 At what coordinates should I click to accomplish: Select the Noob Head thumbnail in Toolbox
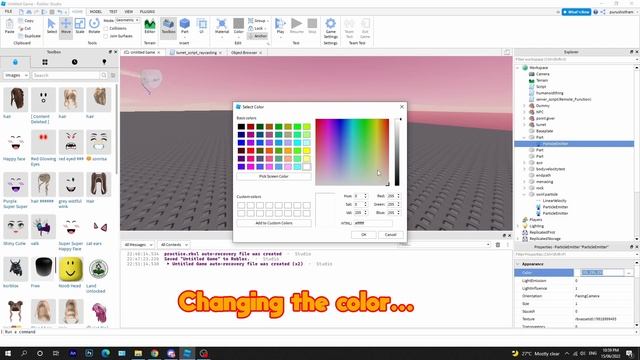[71, 269]
